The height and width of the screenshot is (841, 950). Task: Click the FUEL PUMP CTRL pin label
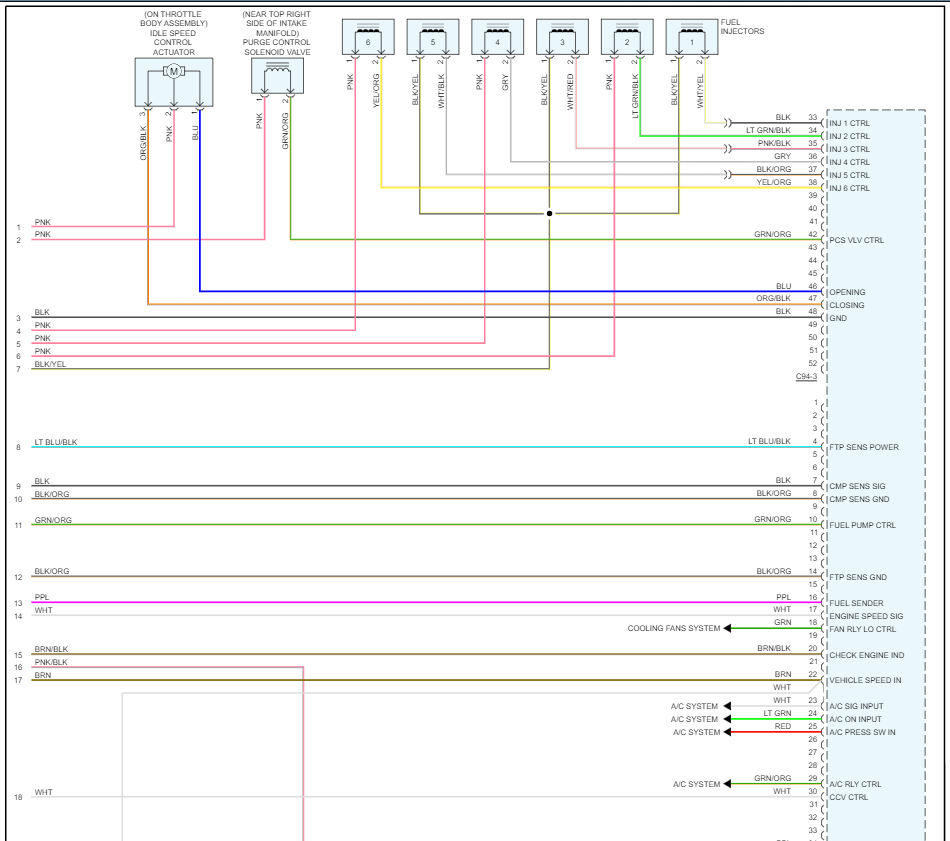pos(862,525)
